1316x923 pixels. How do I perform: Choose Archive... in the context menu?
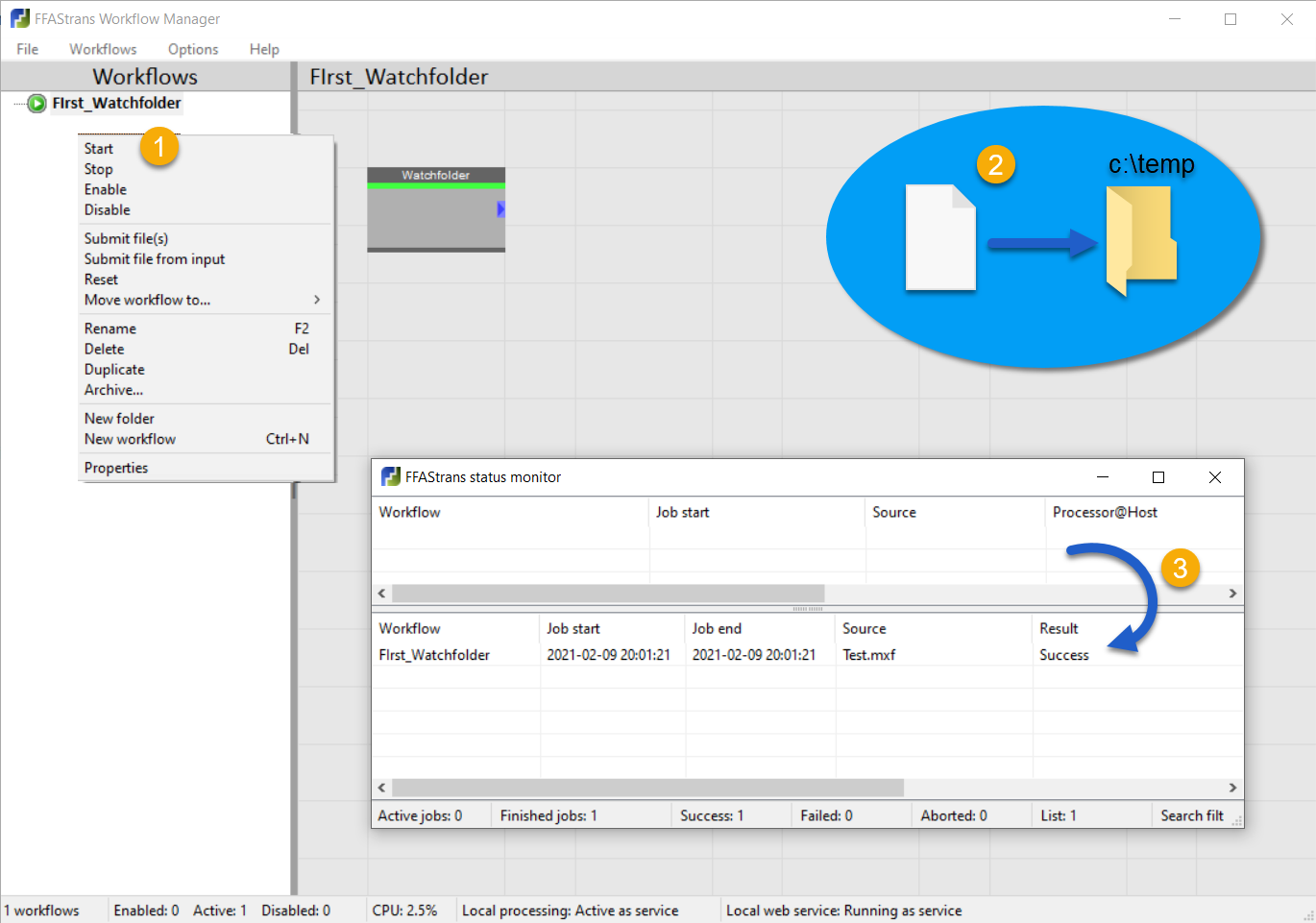click(207, 390)
